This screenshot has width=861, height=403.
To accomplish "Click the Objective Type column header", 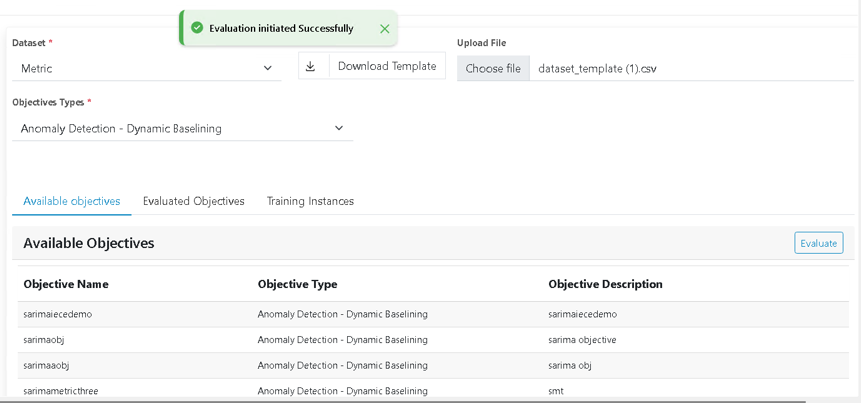I will coord(297,284).
